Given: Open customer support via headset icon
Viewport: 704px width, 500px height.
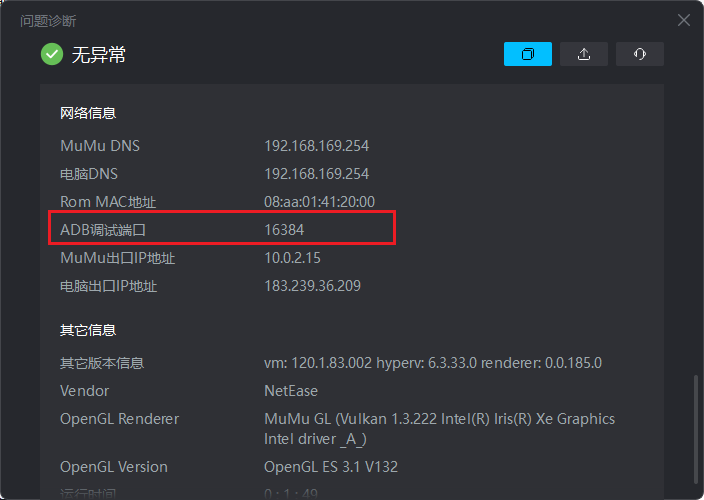Looking at the screenshot, I should pos(640,54).
